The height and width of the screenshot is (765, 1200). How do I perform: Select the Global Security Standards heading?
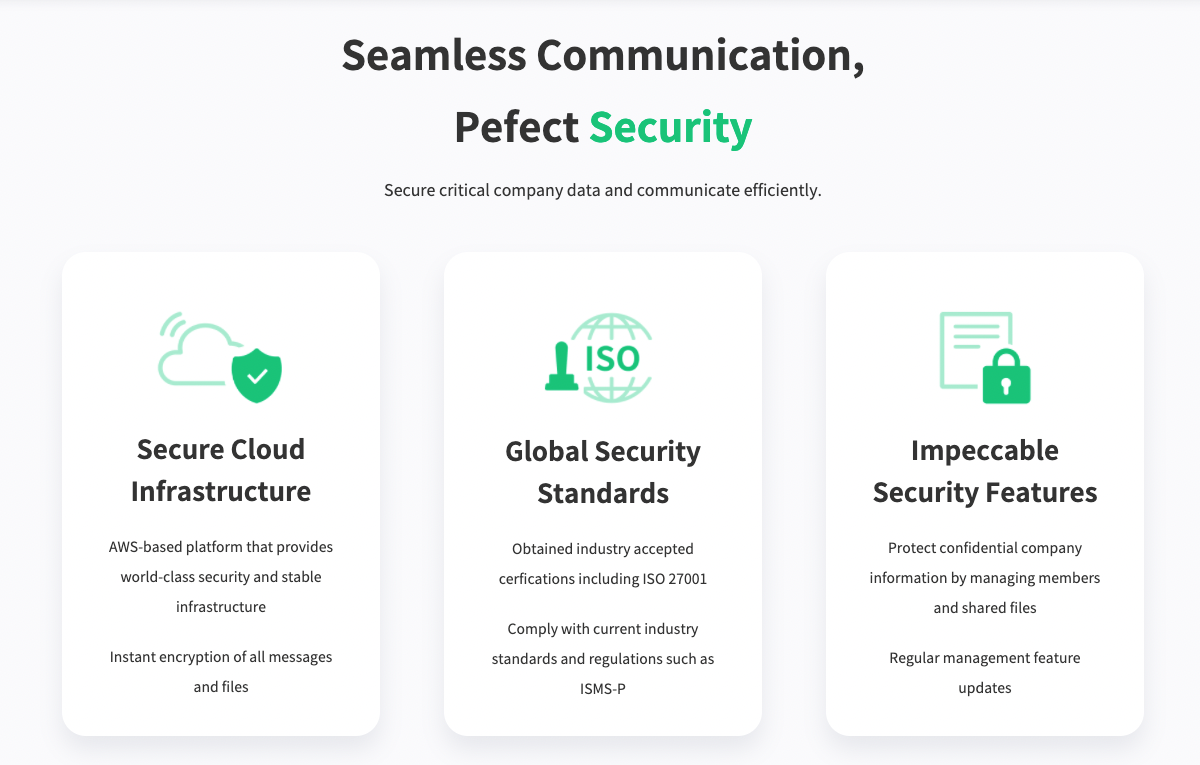(x=603, y=472)
